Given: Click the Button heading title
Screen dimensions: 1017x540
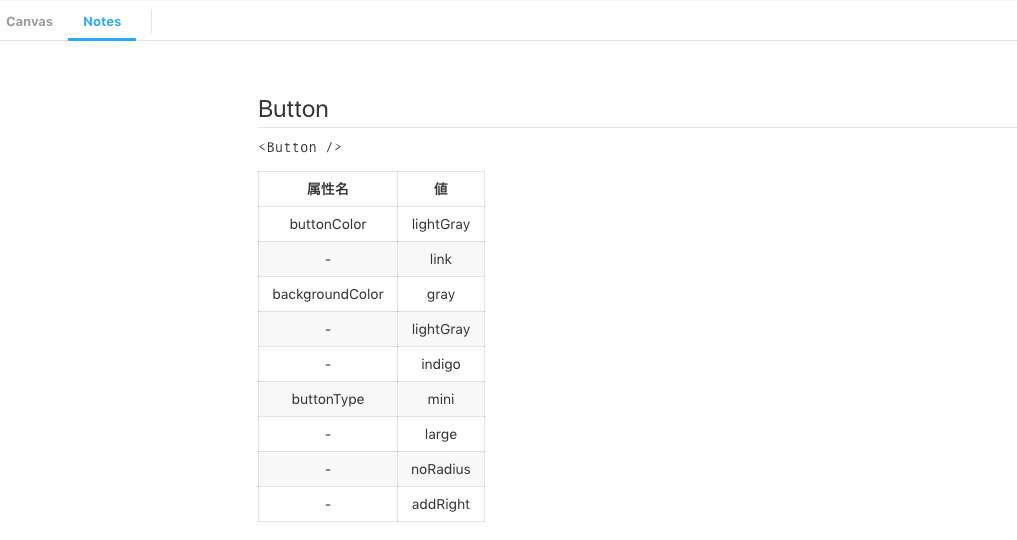Looking at the screenshot, I should tap(293, 109).
